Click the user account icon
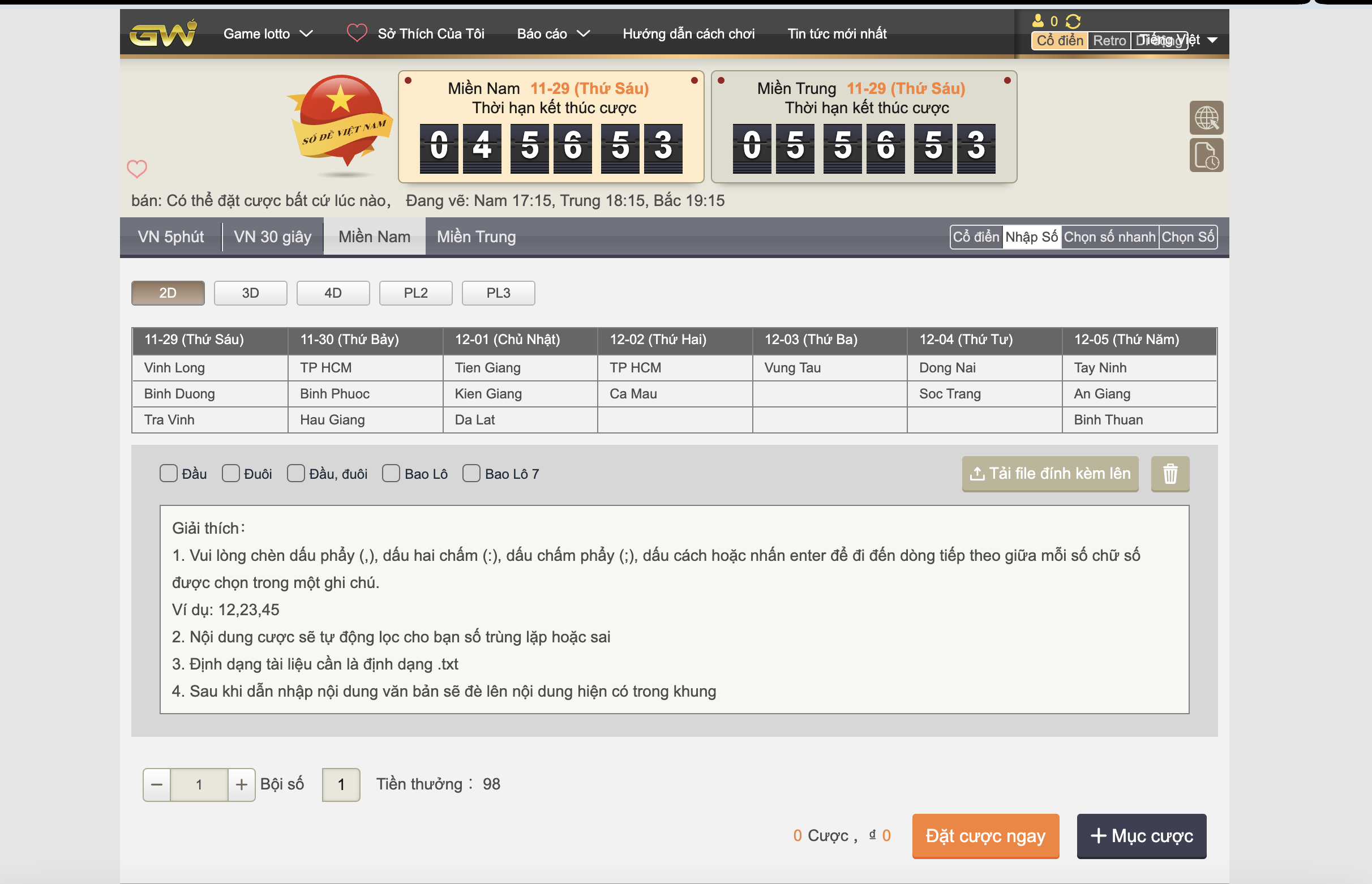 click(x=1038, y=22)
